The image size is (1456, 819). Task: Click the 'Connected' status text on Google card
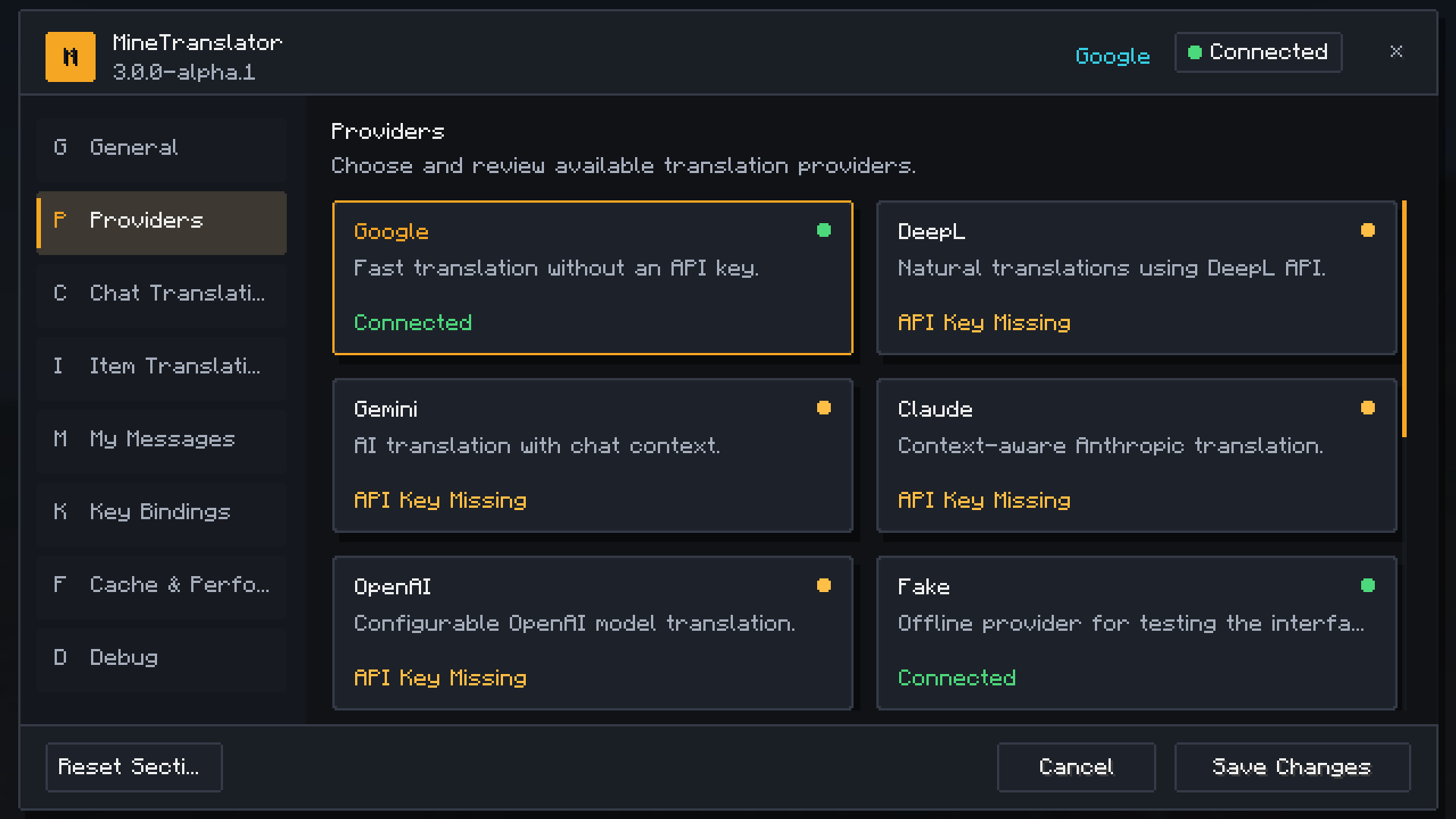pos(413,323)
